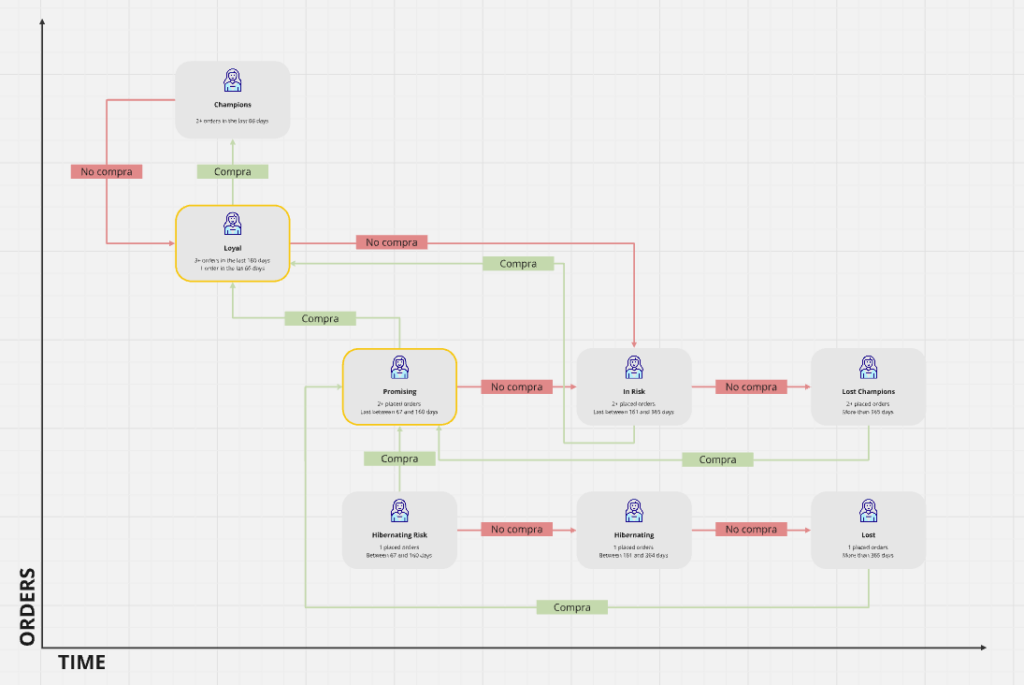This screenshot has width=1024, height=685.
Task: Click 'Last between 67 and 160 days' description
Action: point(400,412)
